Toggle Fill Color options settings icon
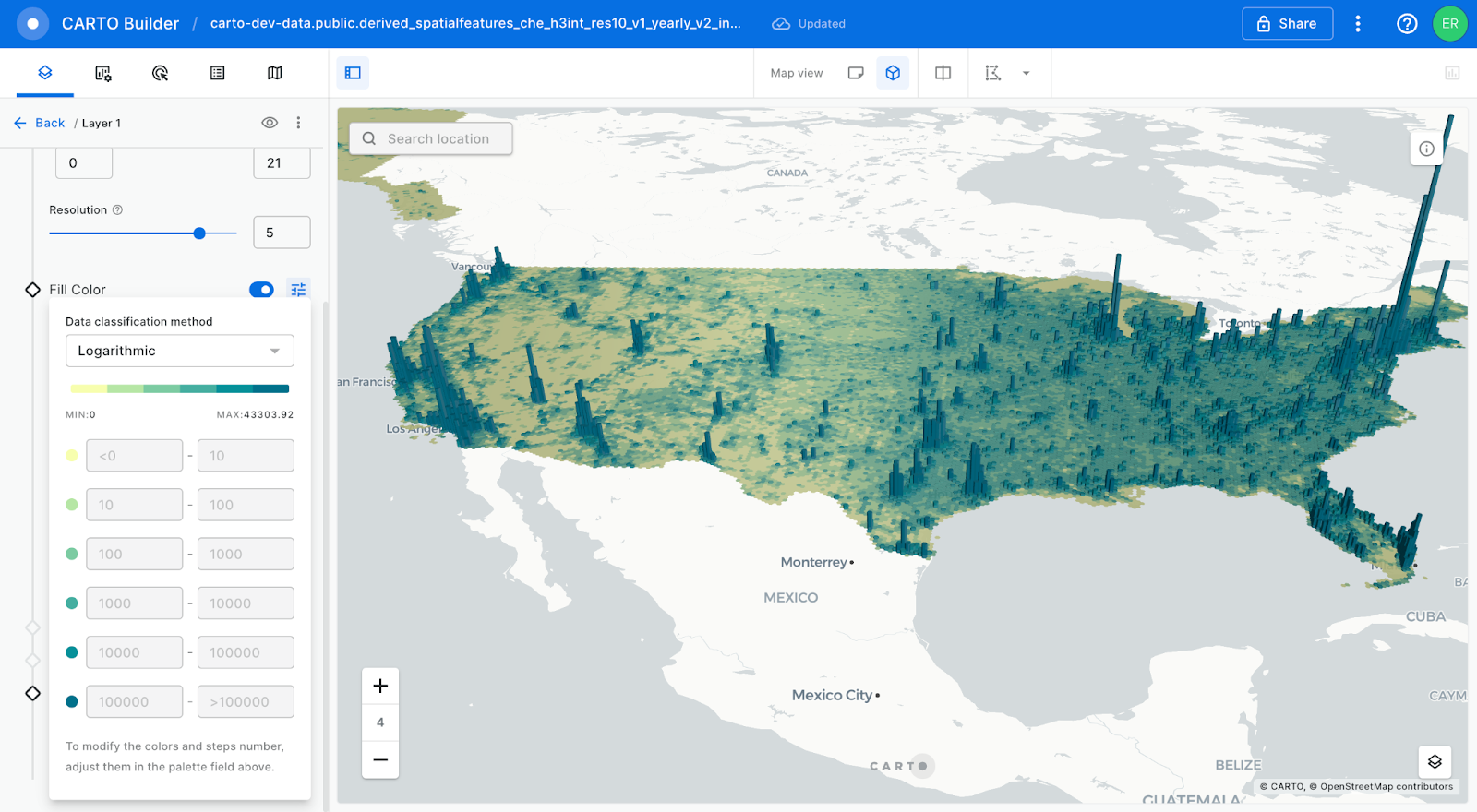The height and width of the screenshot is (812, 1477). point(298,290)
